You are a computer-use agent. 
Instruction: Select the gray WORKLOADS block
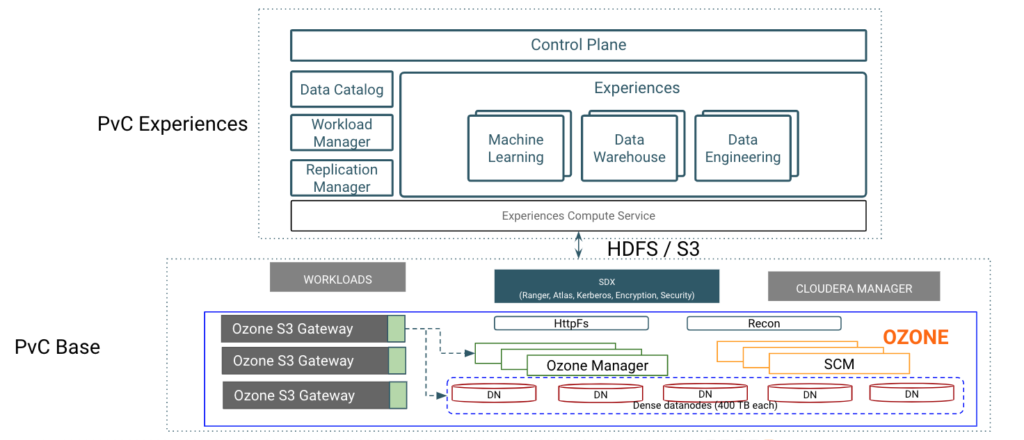point(337,279)
